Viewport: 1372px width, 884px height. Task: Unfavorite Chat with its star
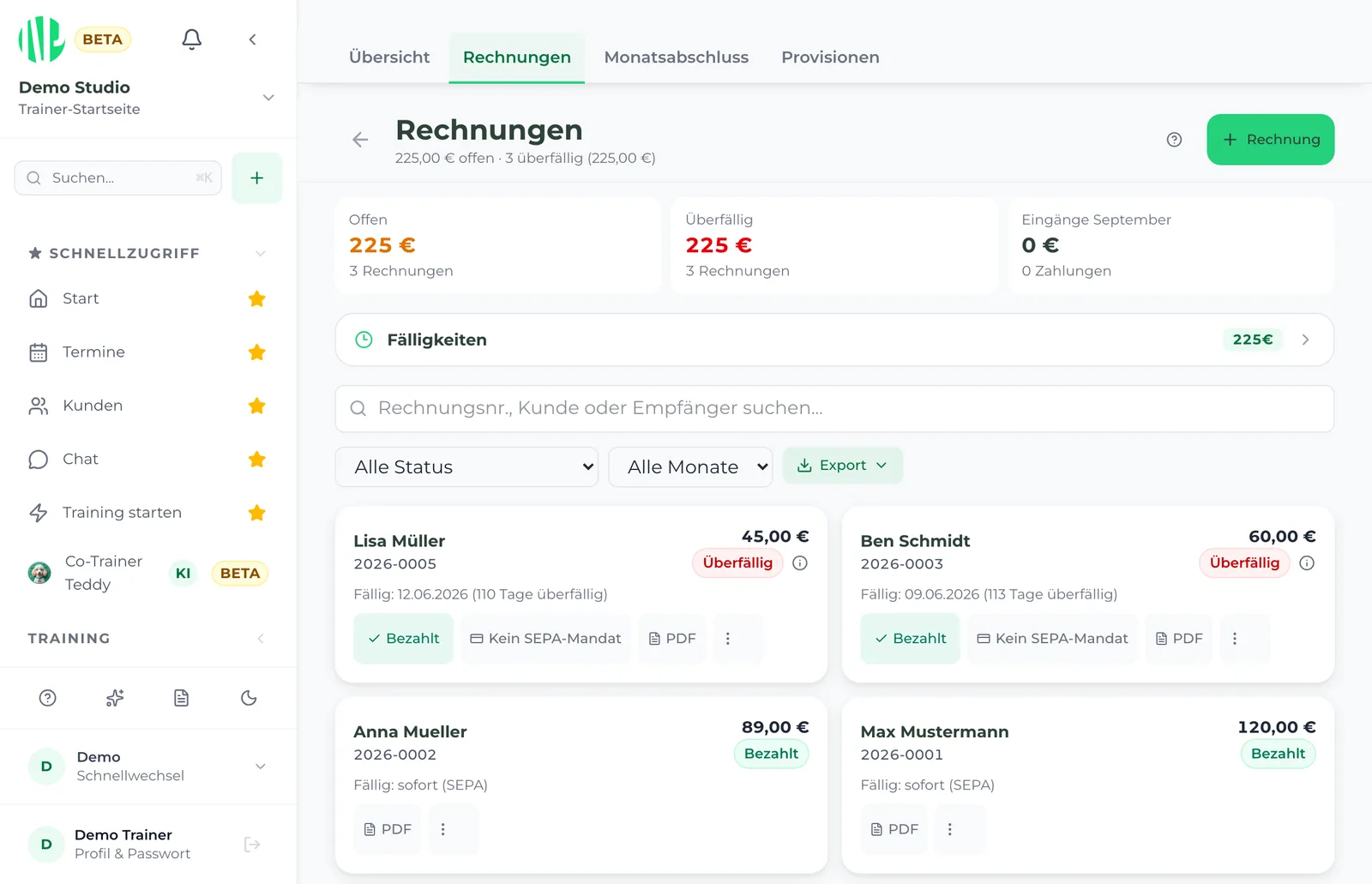click(256, 460)
